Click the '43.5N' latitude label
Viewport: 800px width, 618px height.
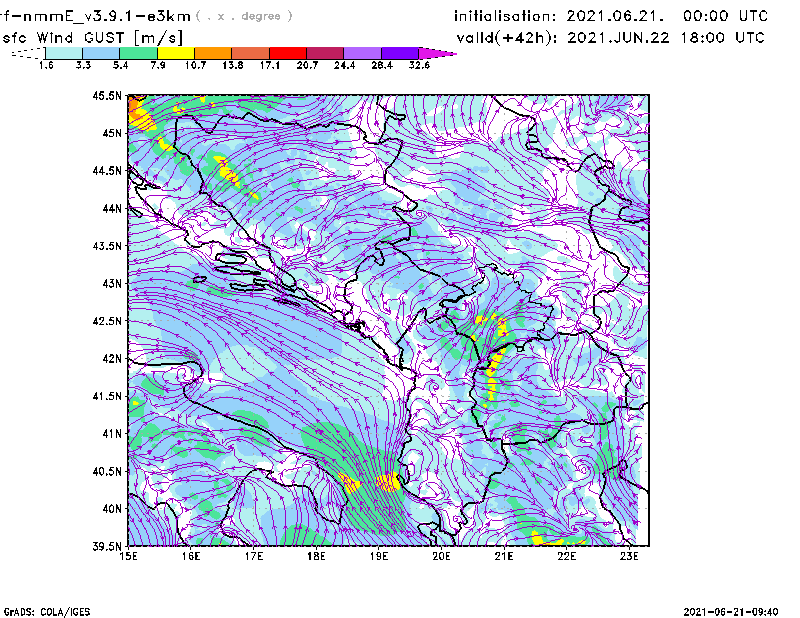click(x=107, y=245)
